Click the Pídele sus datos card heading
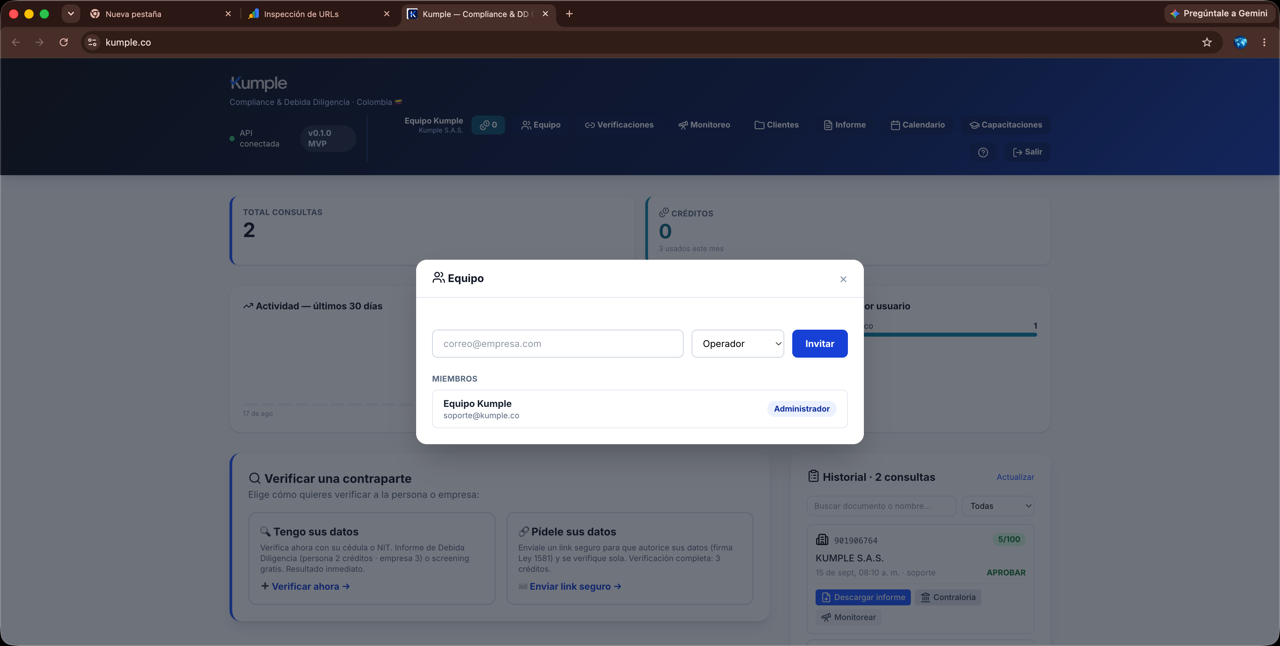The image size is (1280, 646). click(573, 532)
